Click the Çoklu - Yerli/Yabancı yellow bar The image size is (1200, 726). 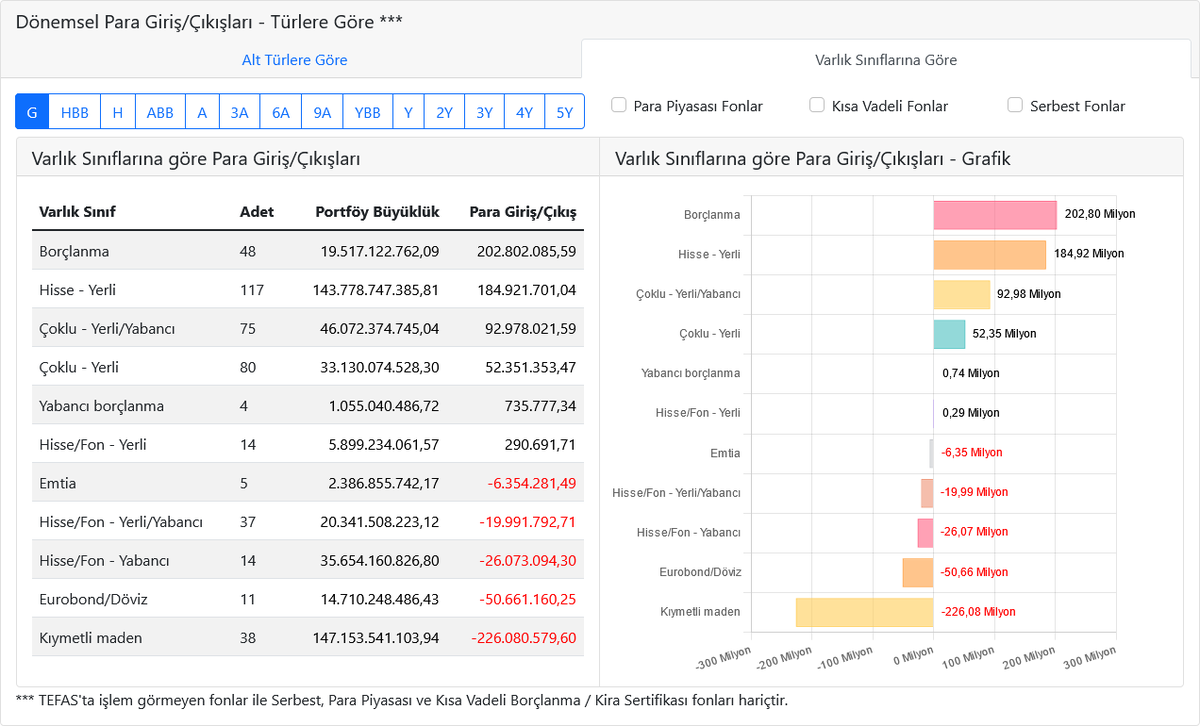(x=962, y=294)
